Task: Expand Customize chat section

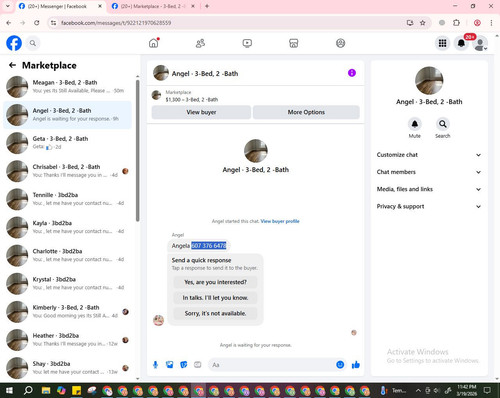Action: [x=429, y=155]
